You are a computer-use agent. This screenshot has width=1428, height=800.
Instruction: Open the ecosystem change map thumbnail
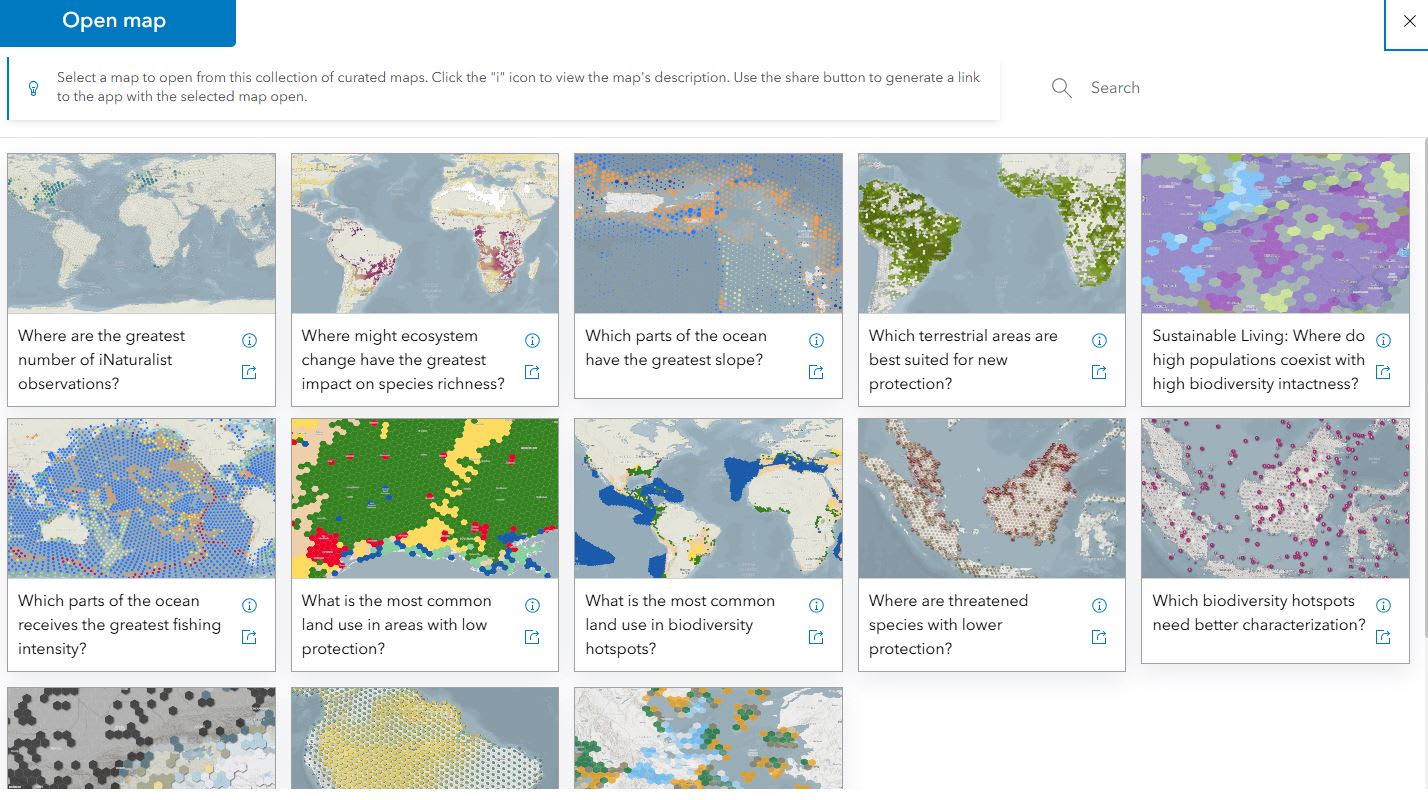click(x=425, y=233)
